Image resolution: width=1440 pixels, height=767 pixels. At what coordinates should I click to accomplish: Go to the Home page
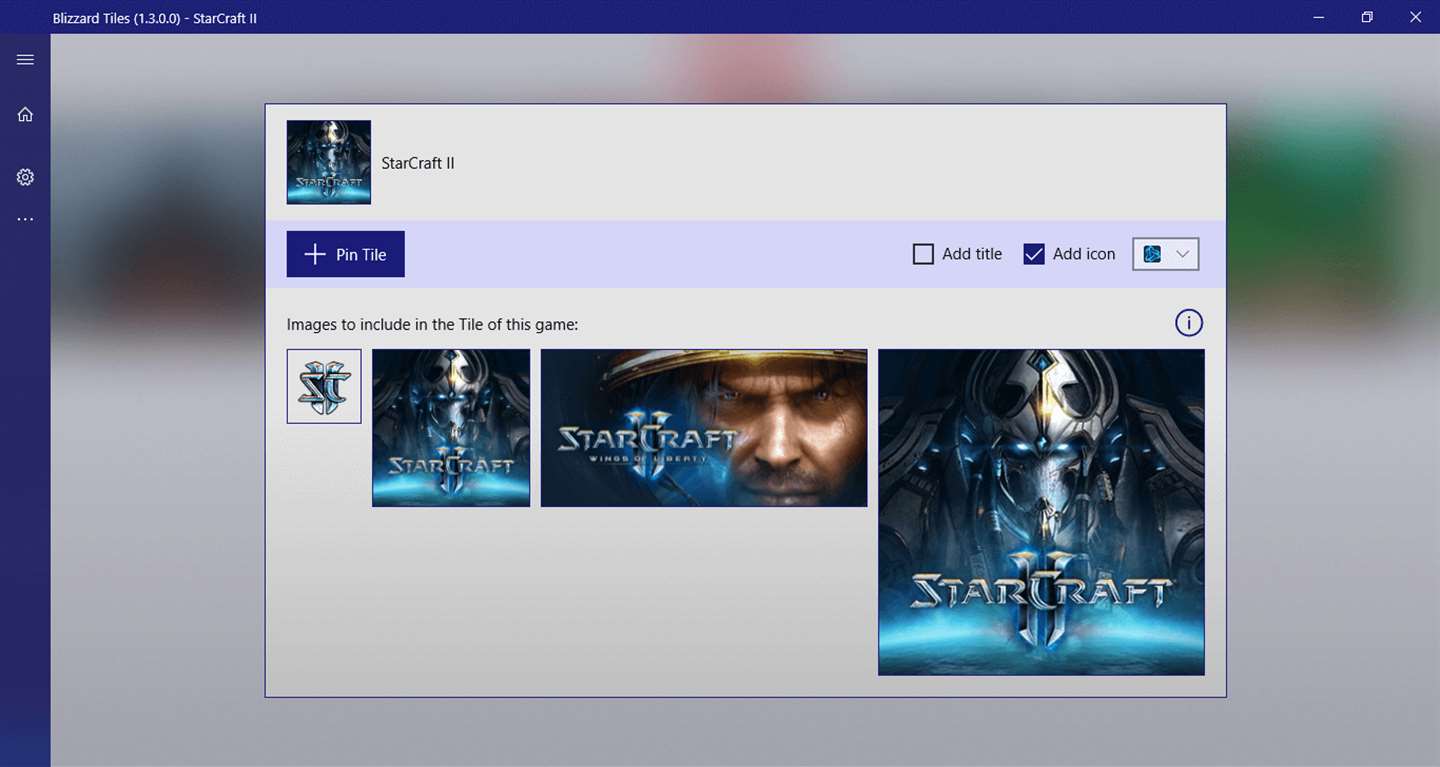coord(25,114)
